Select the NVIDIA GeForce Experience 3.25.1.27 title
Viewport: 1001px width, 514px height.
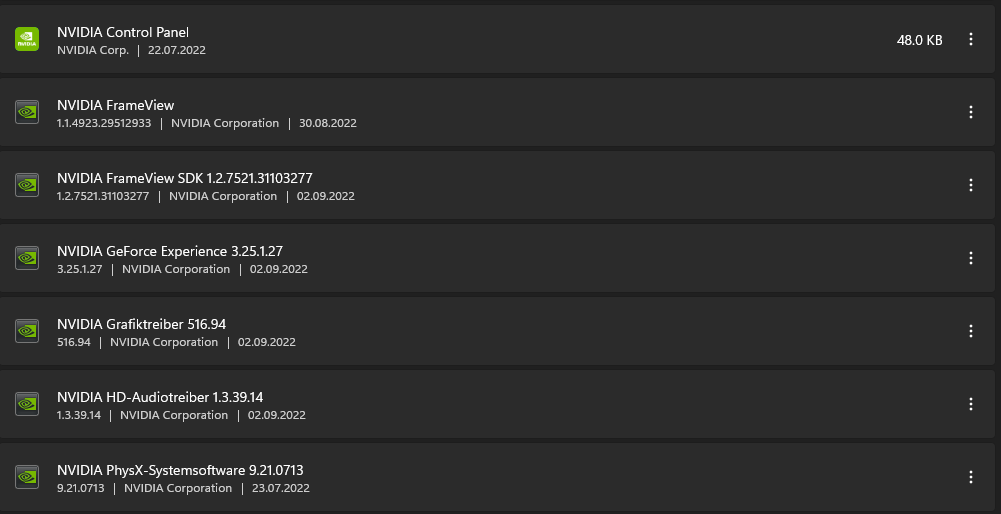tap(170, 251)
